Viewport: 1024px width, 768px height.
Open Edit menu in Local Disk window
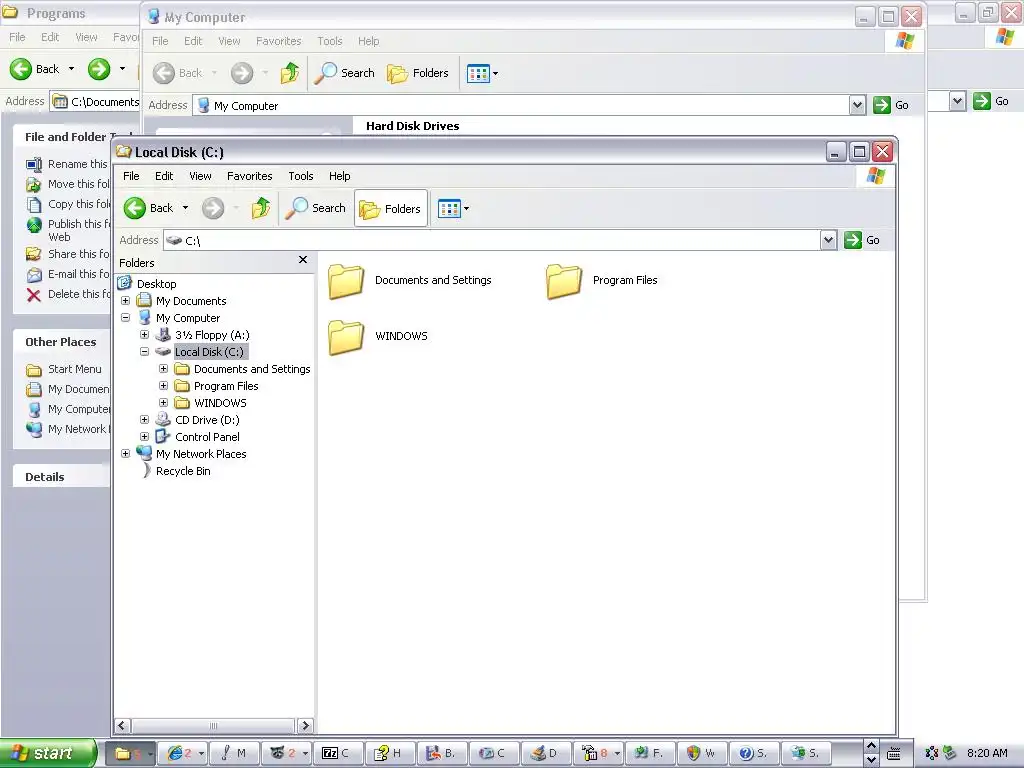pyautogui.click(x=164, y=176)
